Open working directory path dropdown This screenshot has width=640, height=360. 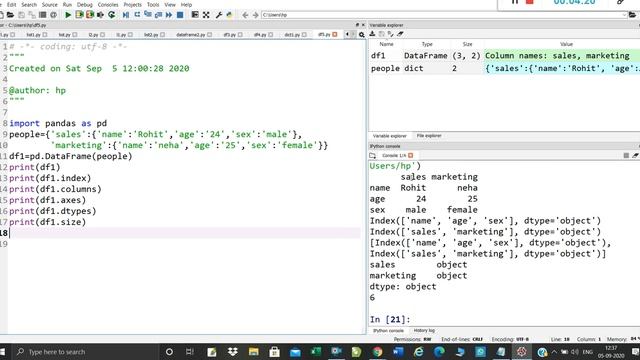click(x=624, y=15)
